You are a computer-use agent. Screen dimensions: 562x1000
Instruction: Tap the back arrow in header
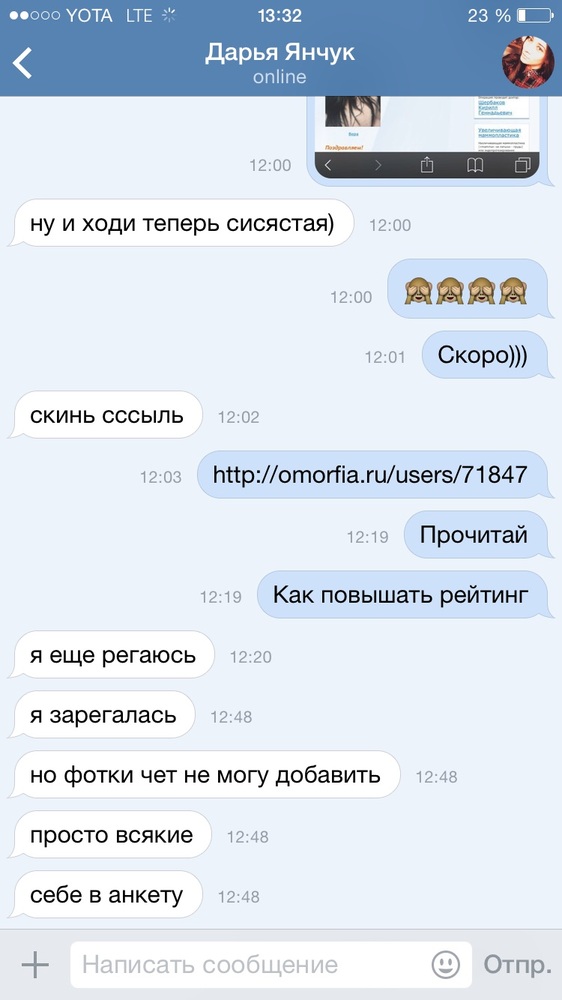pos(22,63)
